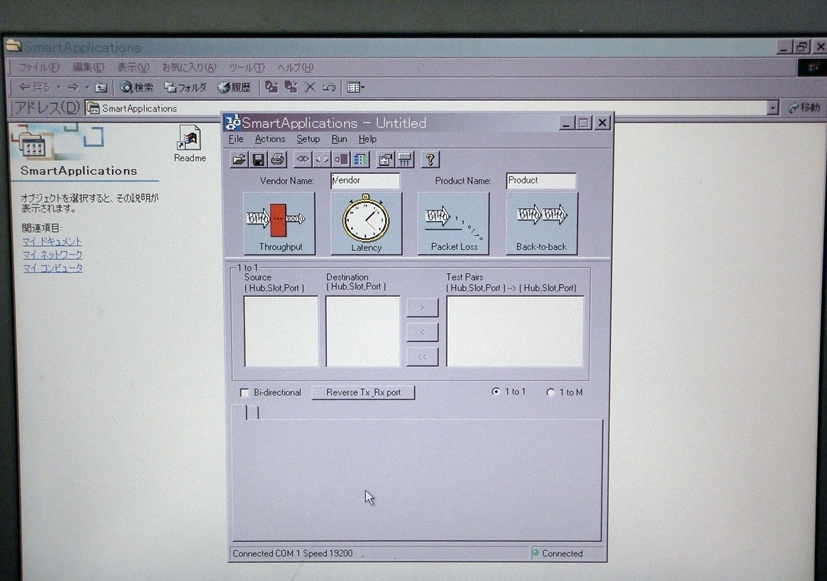
Task: Click the save diskette icon
Action: (x=258, y=159)
